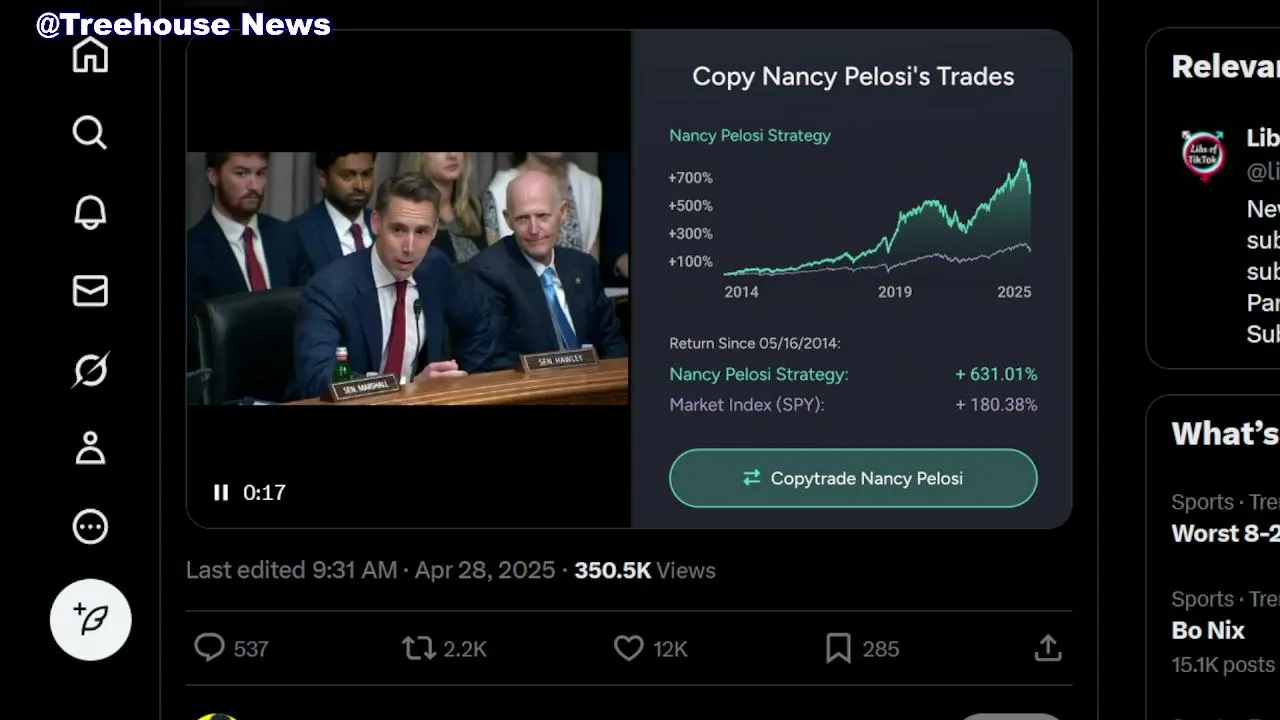1280x720 pixels.
Task: Bookmark the post
Action: [838, 648]
